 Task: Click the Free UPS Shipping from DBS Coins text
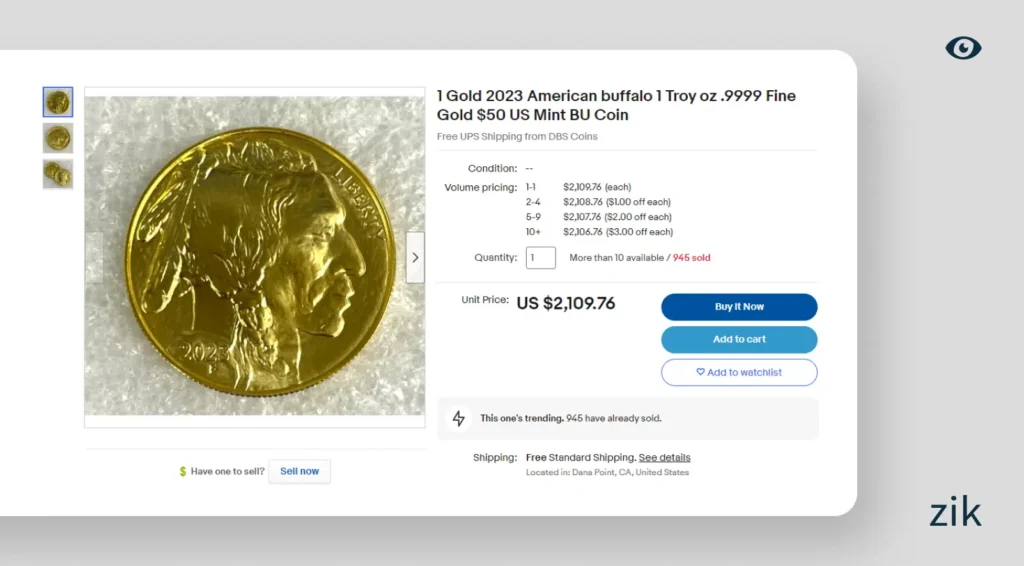[517, 136]
